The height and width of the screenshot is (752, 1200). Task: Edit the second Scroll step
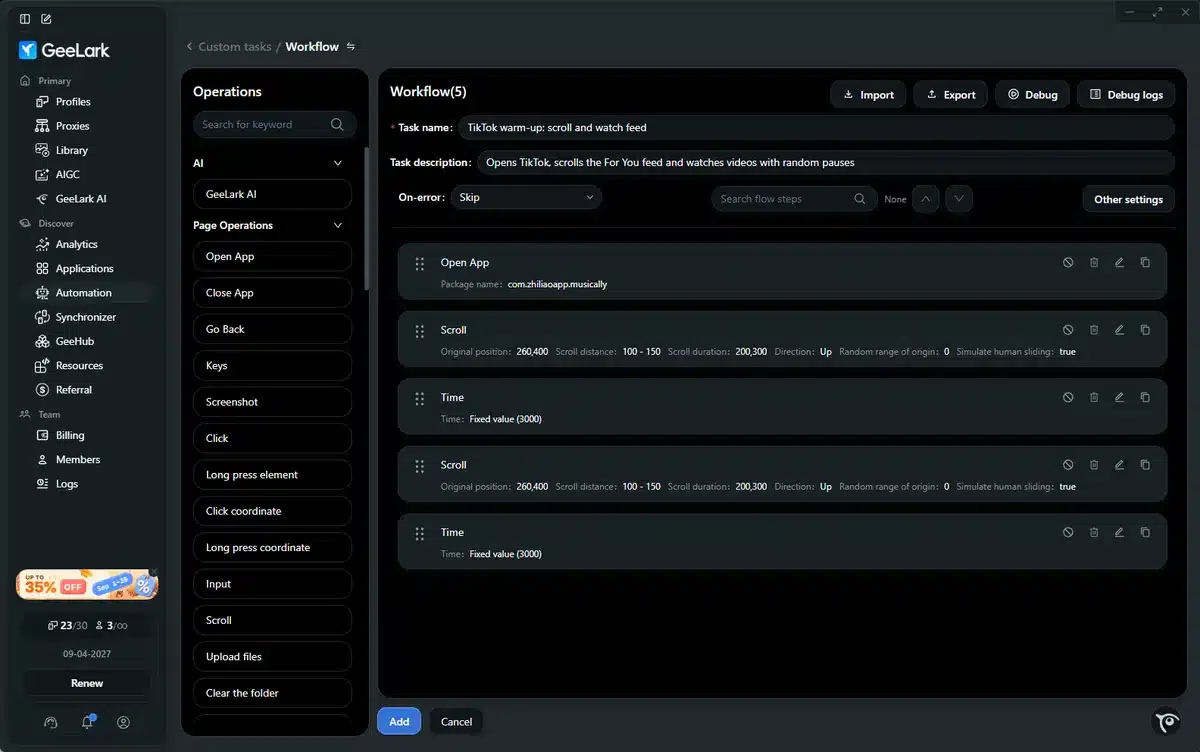tap(1119, 464)
